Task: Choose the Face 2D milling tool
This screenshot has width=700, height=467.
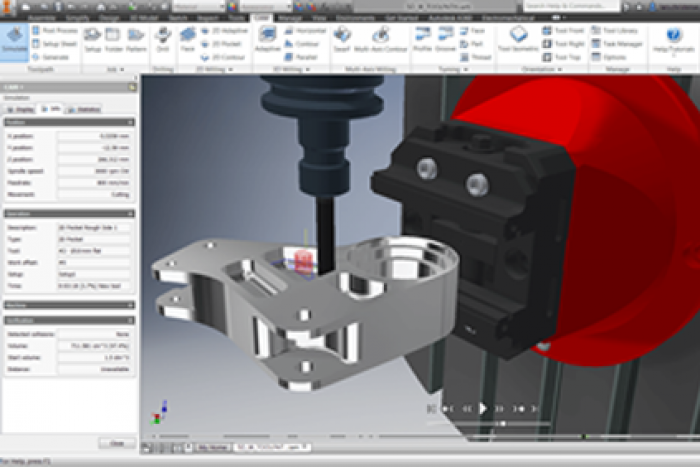Action: [x=187, y=38]
